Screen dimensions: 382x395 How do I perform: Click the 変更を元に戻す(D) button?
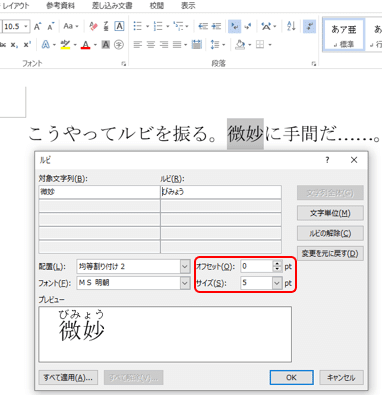[x=330, y=253]
